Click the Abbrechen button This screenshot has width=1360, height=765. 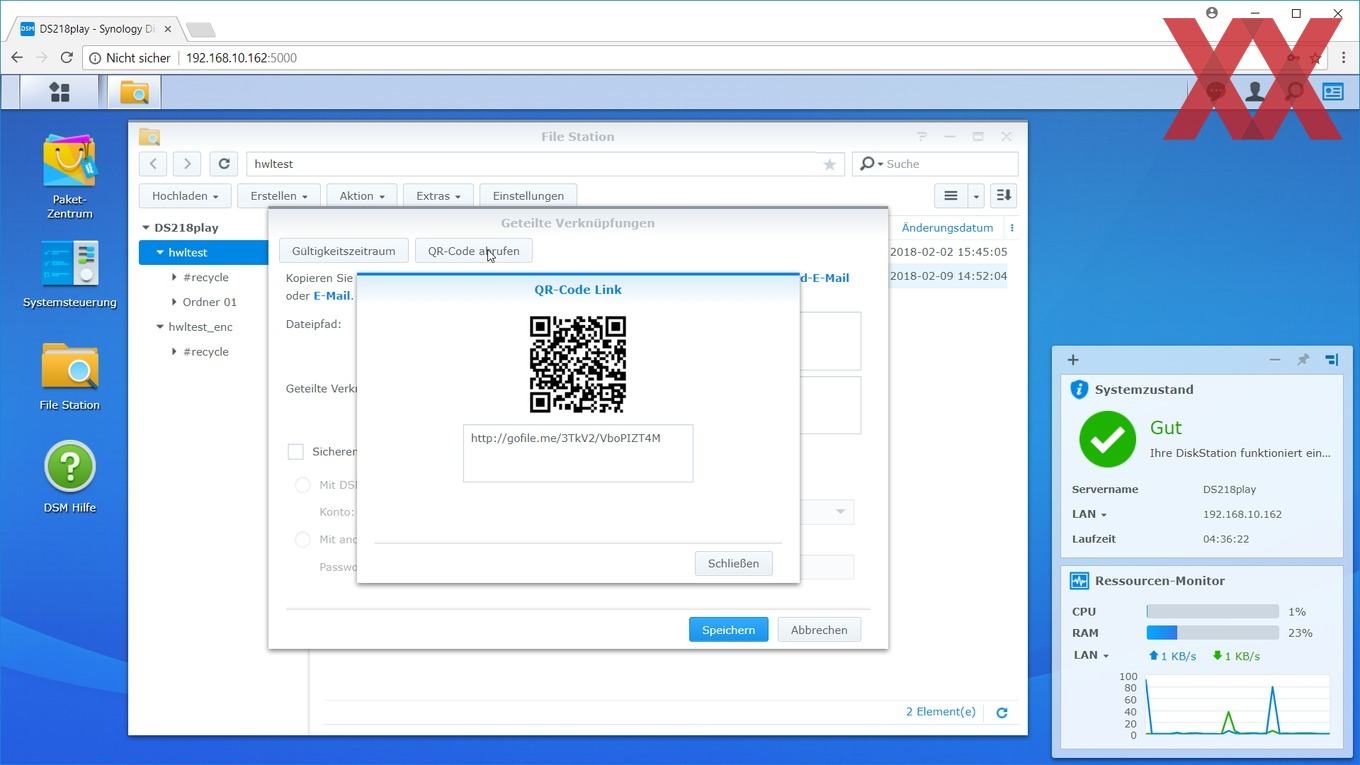tap(819, 630)
